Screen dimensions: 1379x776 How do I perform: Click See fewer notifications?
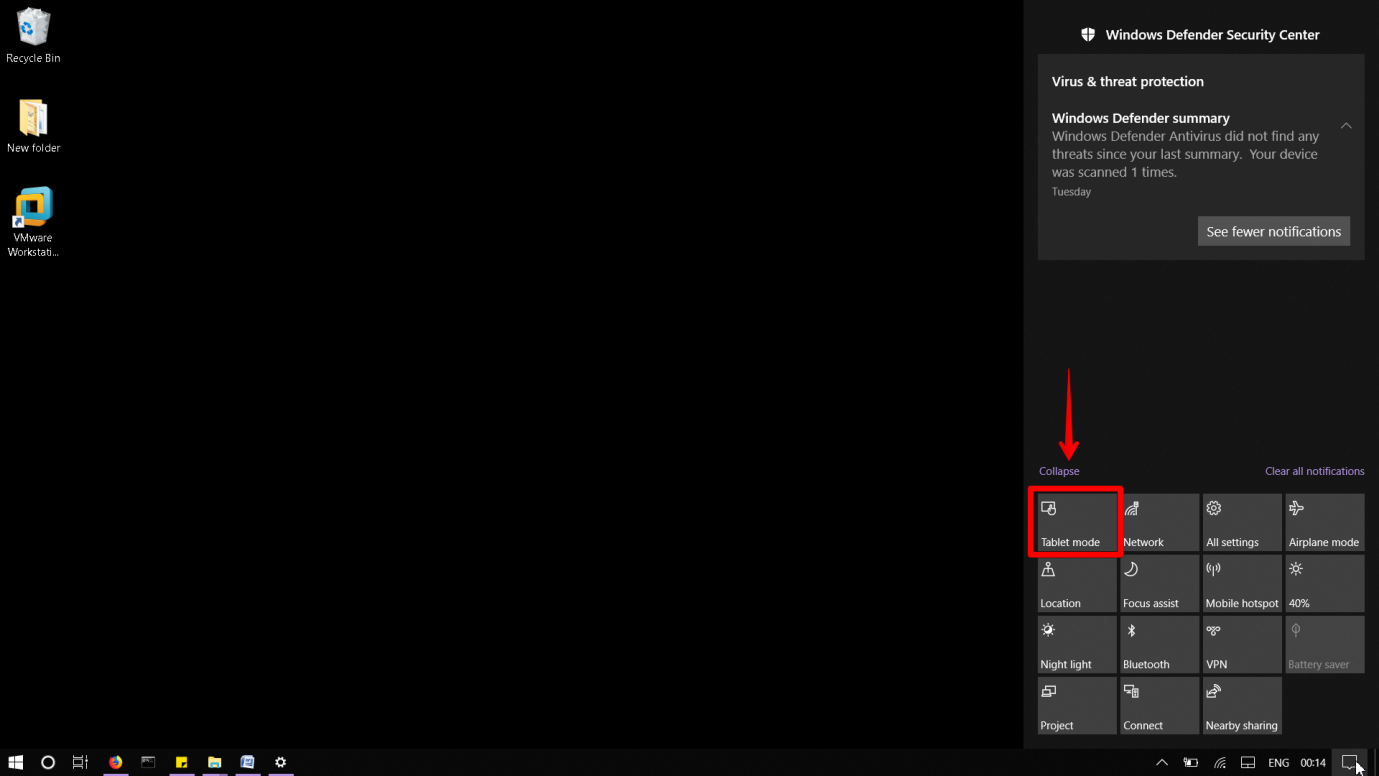[1273, 231]
